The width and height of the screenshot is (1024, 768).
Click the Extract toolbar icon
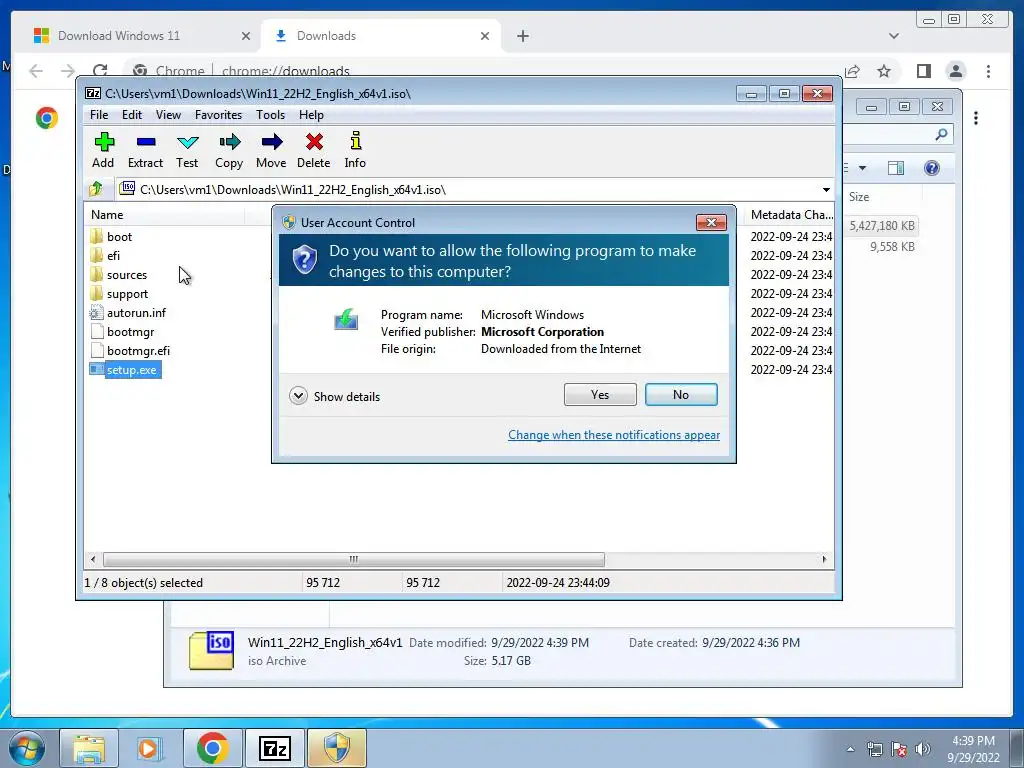click(145, 150)
